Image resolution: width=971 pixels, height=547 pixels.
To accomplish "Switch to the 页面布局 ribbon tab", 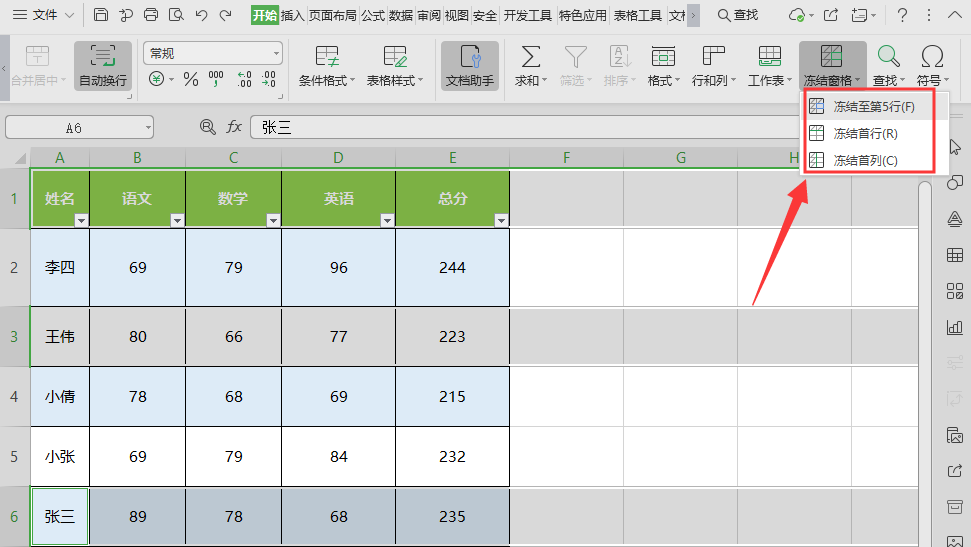I will [332, 15].
